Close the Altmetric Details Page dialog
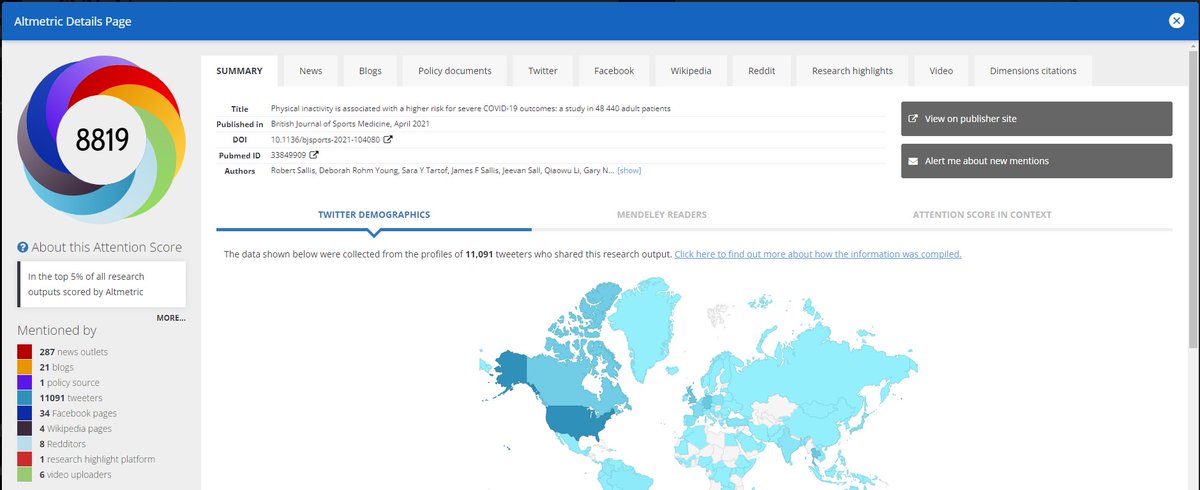The height and width of the screenshot is (490, 1200). pos(1176,21)
